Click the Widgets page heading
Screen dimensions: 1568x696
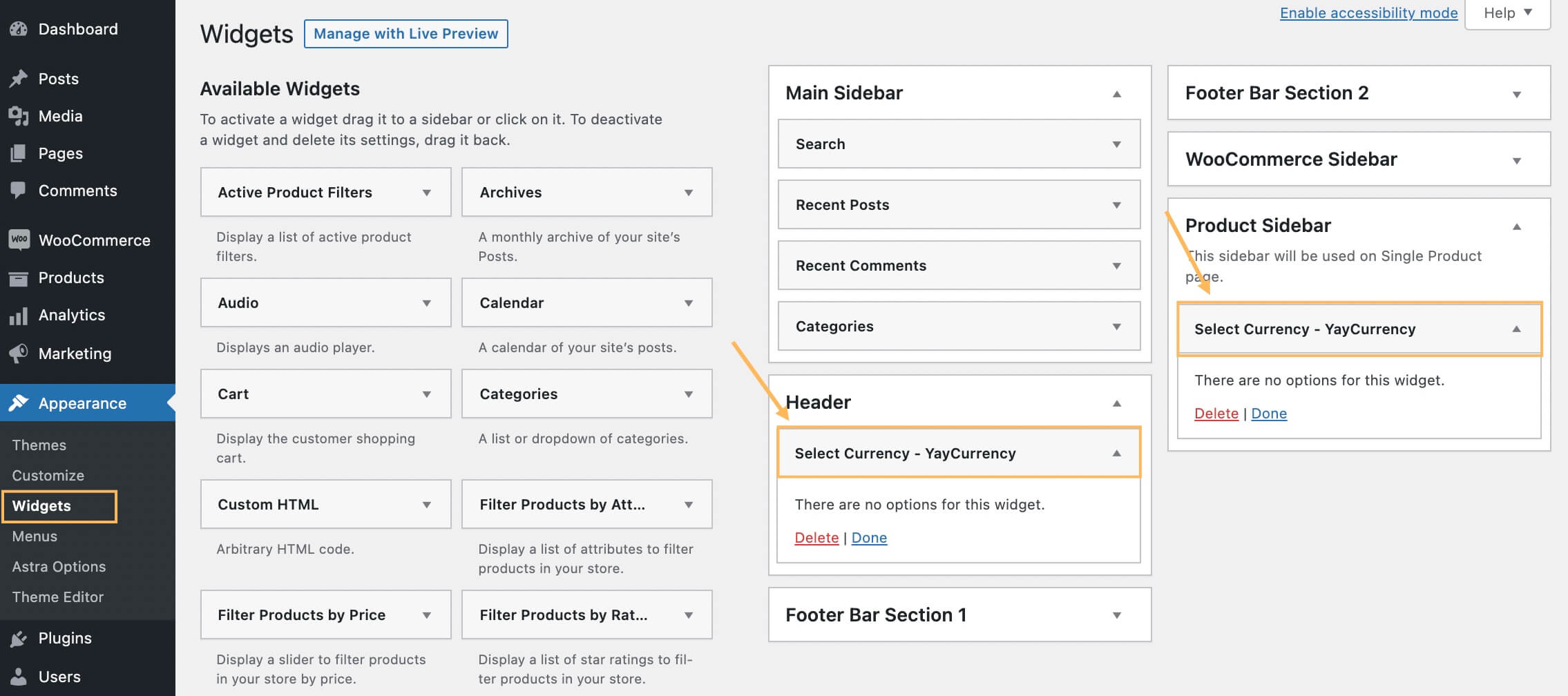(x=247, y=34)
